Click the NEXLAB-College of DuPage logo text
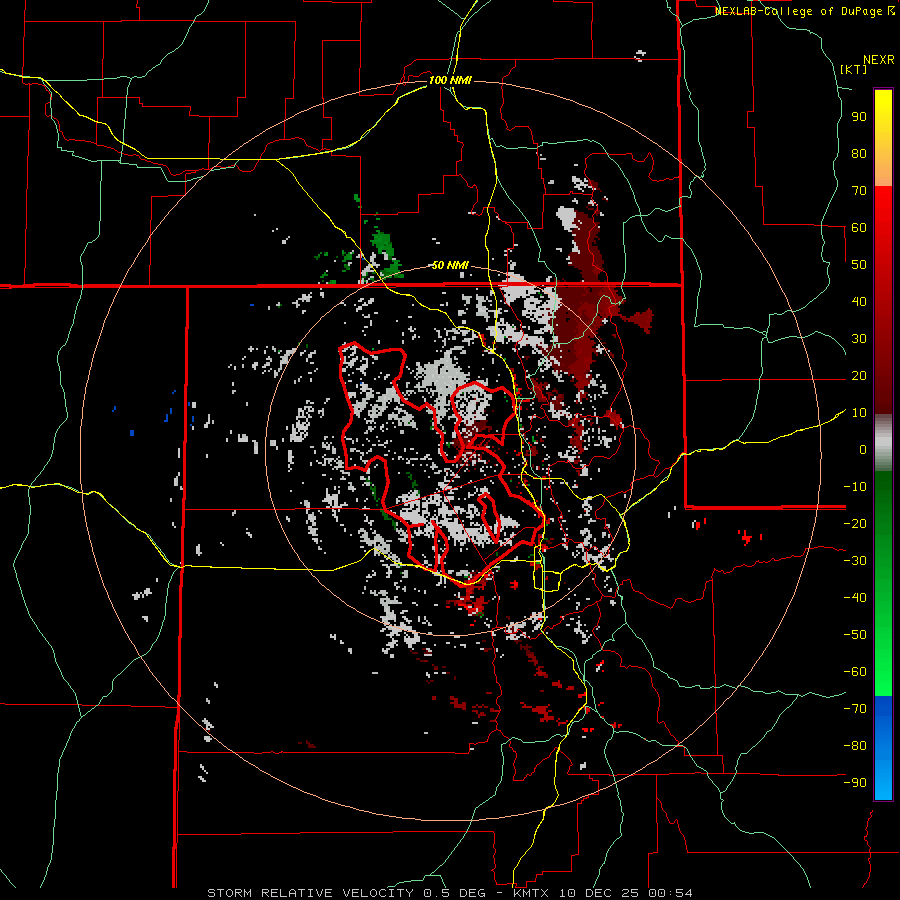The height and width of the screenshot is (900, 900). 799,11
